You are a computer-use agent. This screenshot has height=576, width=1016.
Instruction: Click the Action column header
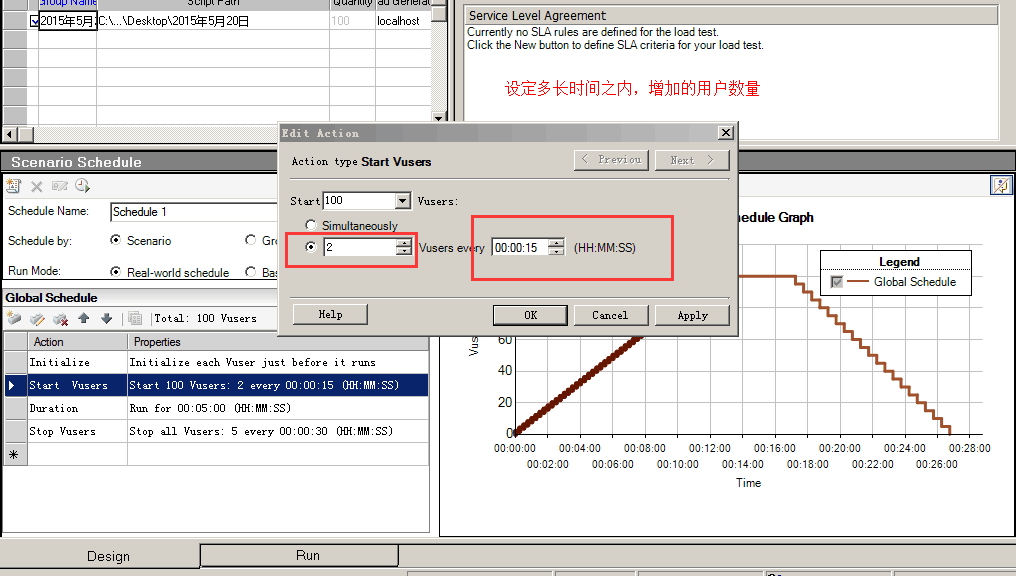click(77, 341)
